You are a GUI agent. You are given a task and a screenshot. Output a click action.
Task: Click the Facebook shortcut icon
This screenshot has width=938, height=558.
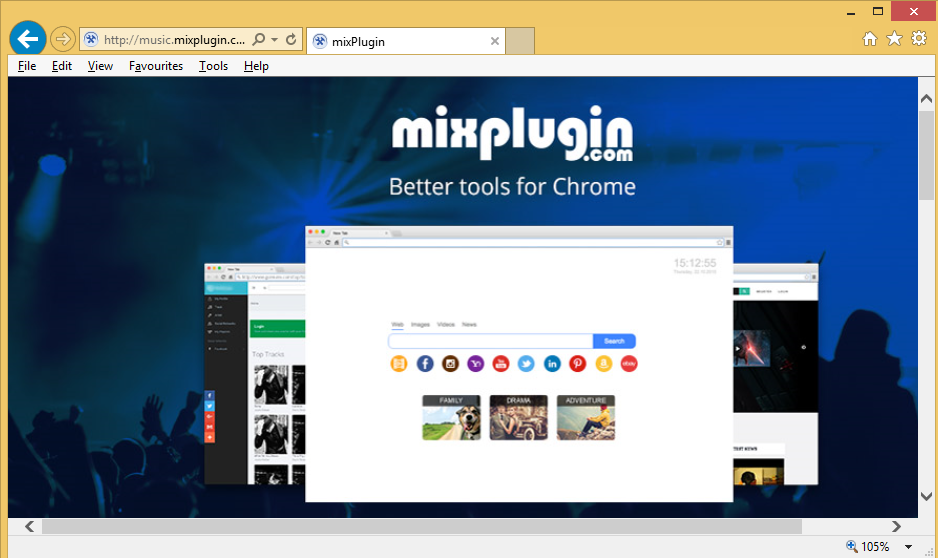[425, 363]
